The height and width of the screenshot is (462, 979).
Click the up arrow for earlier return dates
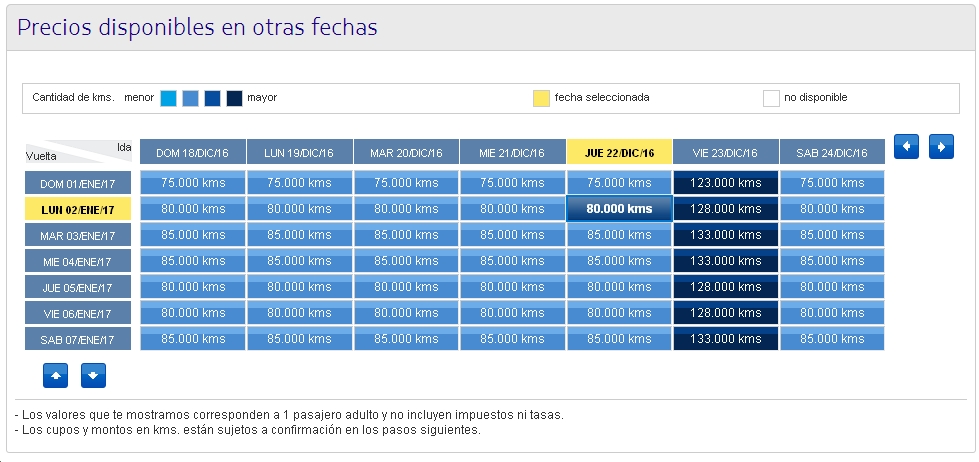pos(55,376)
